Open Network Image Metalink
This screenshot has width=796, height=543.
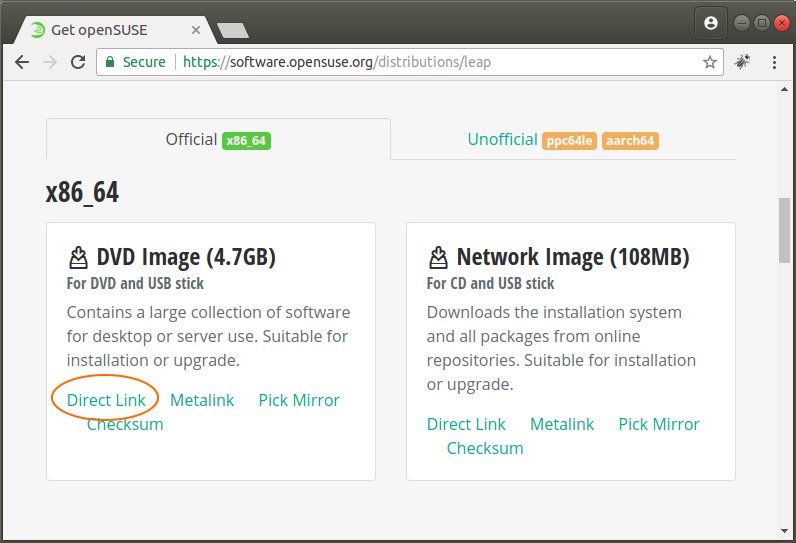click(x=562, y=424)
